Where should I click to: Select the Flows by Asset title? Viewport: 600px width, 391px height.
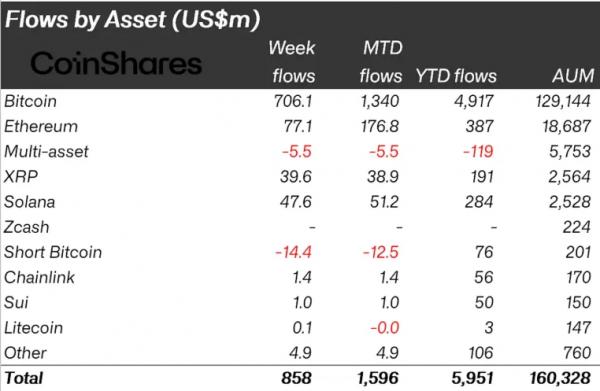point(132,19)
